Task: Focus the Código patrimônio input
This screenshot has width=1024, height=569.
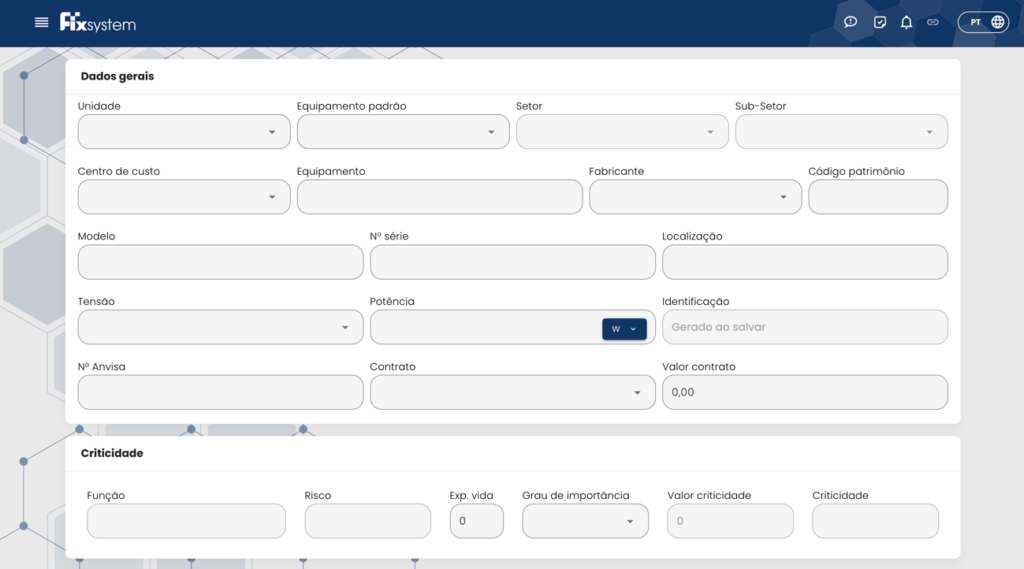Action: 877,197
